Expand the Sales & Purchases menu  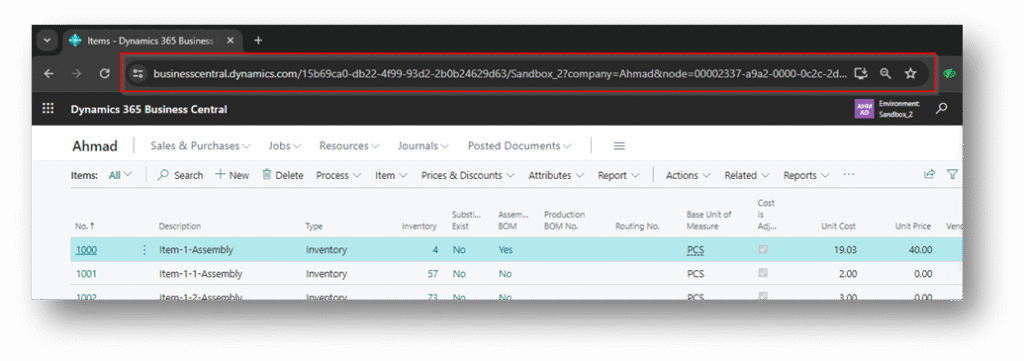point(200,146)
